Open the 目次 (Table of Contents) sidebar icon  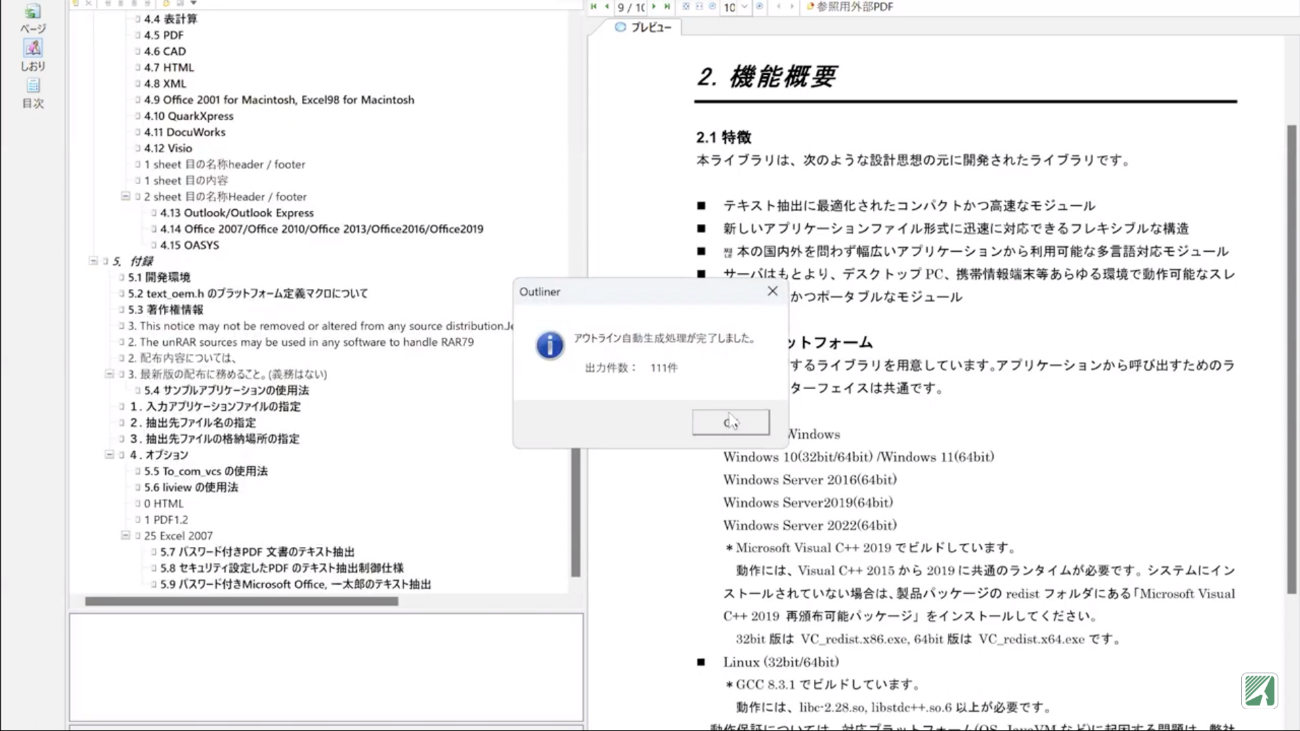[x=32, y=91]
